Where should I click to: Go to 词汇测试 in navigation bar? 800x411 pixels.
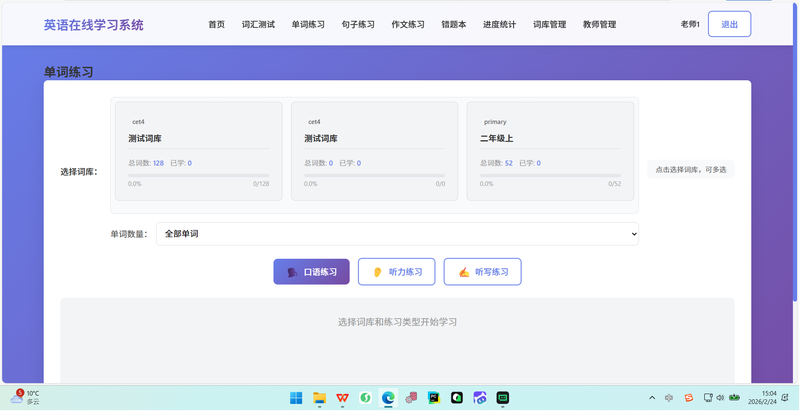258,24
